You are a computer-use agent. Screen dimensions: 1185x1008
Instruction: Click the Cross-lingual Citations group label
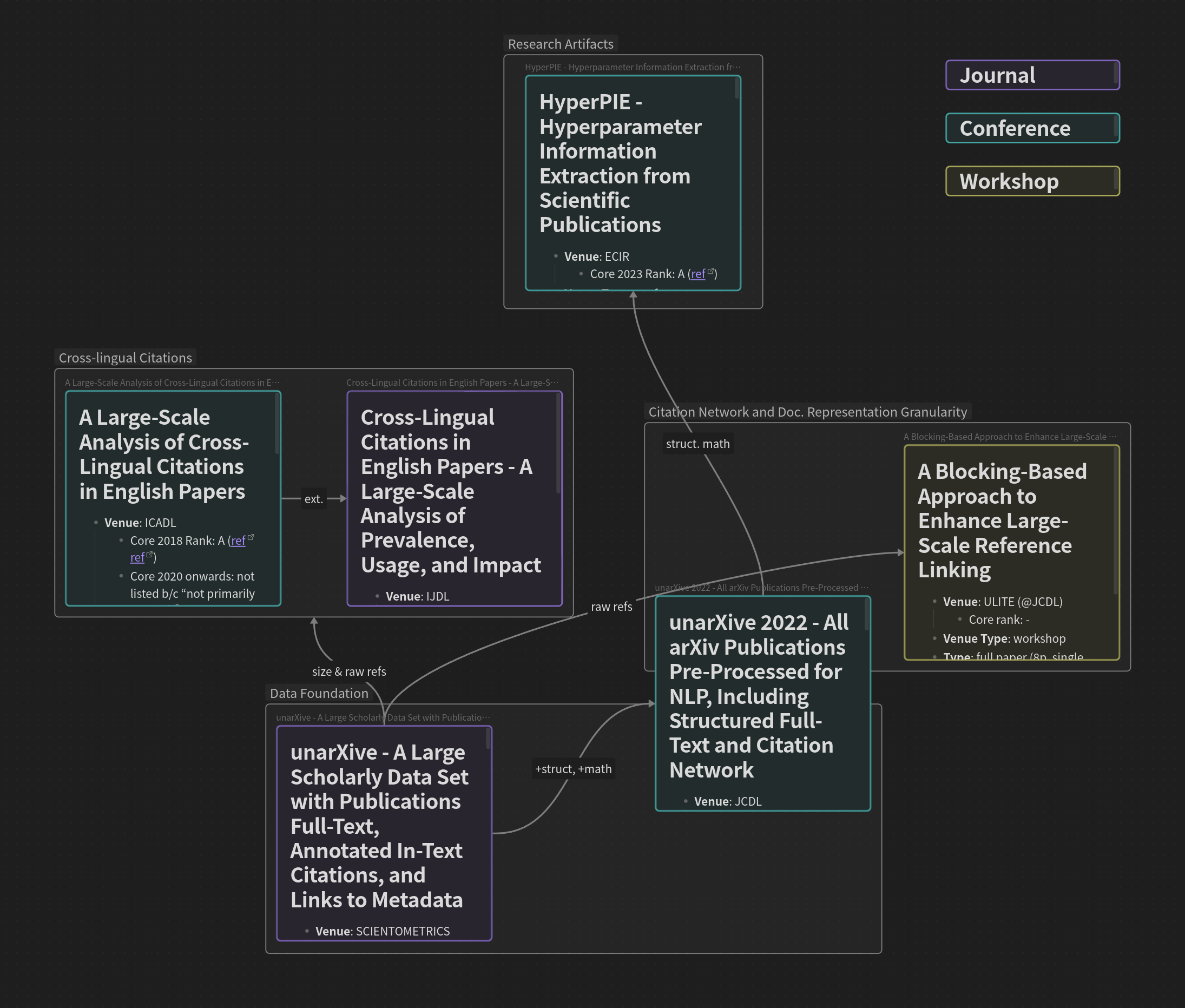click(x=125, y=358)
